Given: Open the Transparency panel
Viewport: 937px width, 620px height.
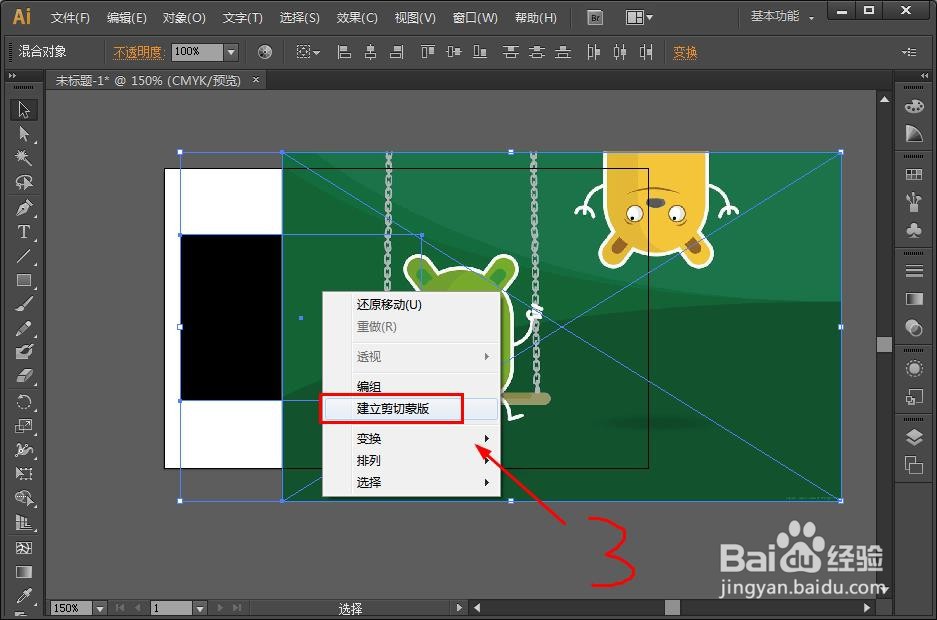Looking at the screenshot, I should tap(914, 327).
